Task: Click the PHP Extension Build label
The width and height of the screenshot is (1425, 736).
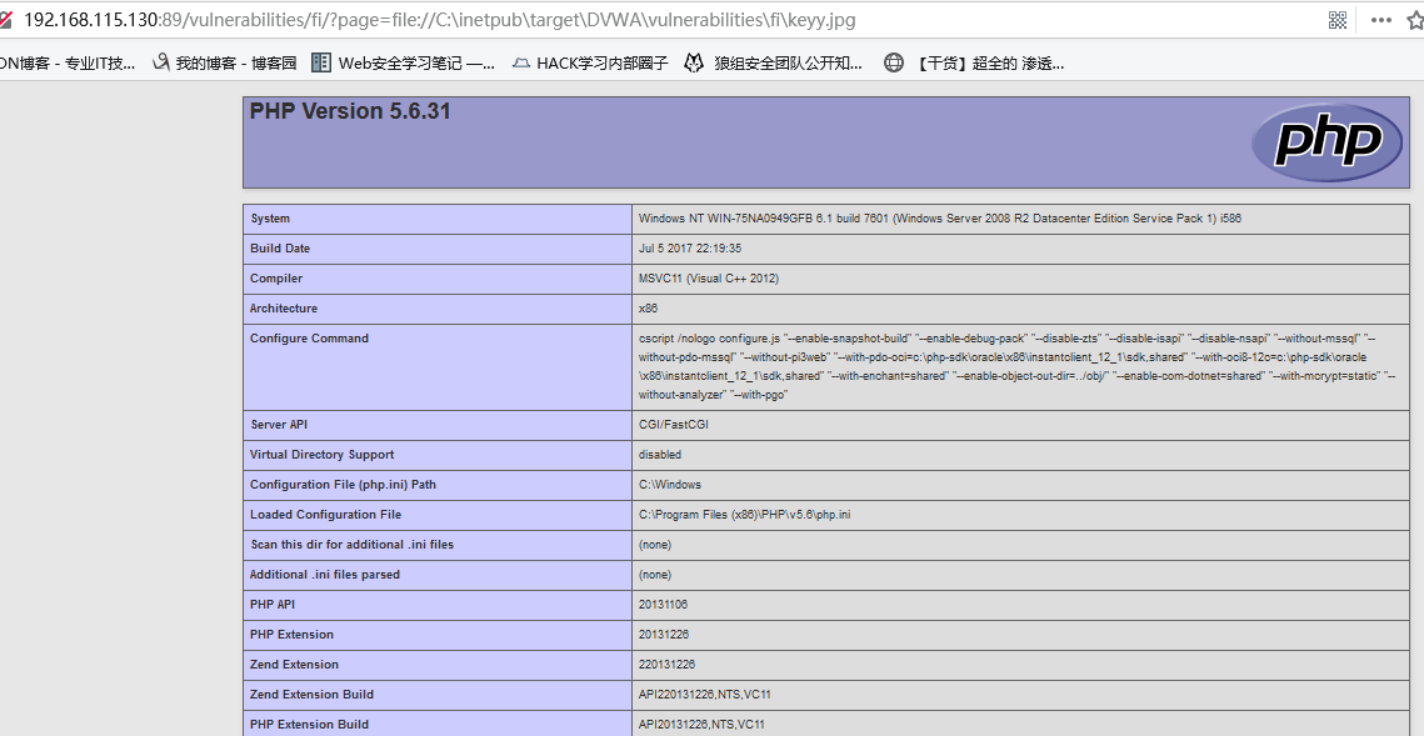Action: [x=309, y=724]
